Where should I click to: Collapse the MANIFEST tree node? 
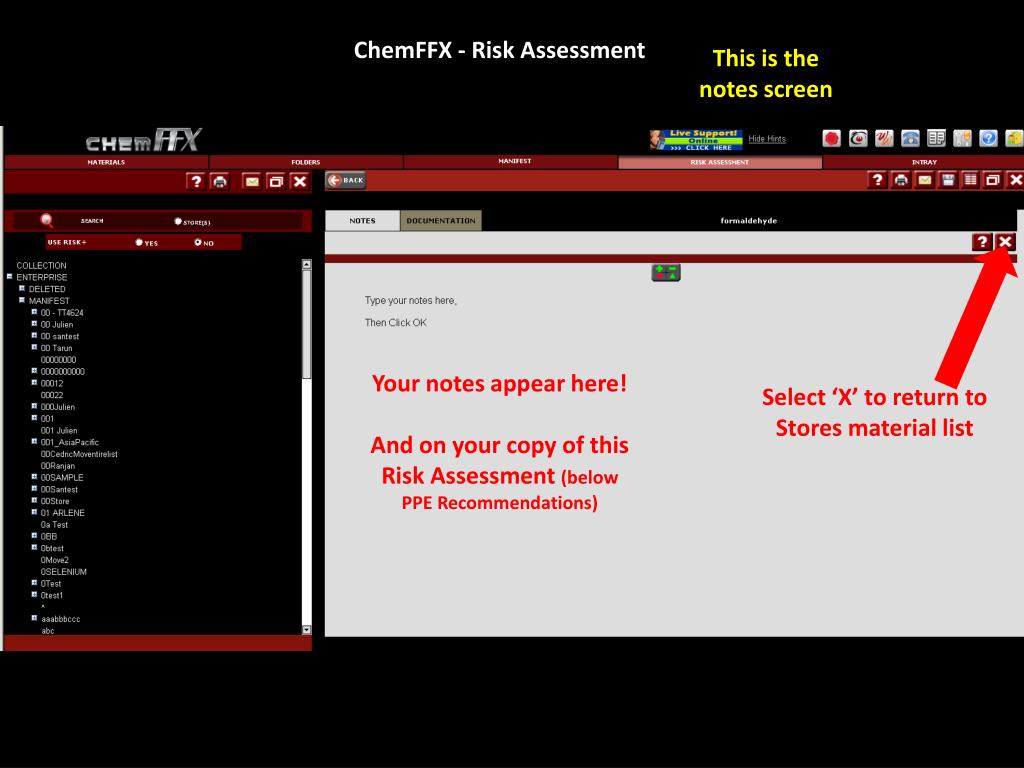click(22, 300)
